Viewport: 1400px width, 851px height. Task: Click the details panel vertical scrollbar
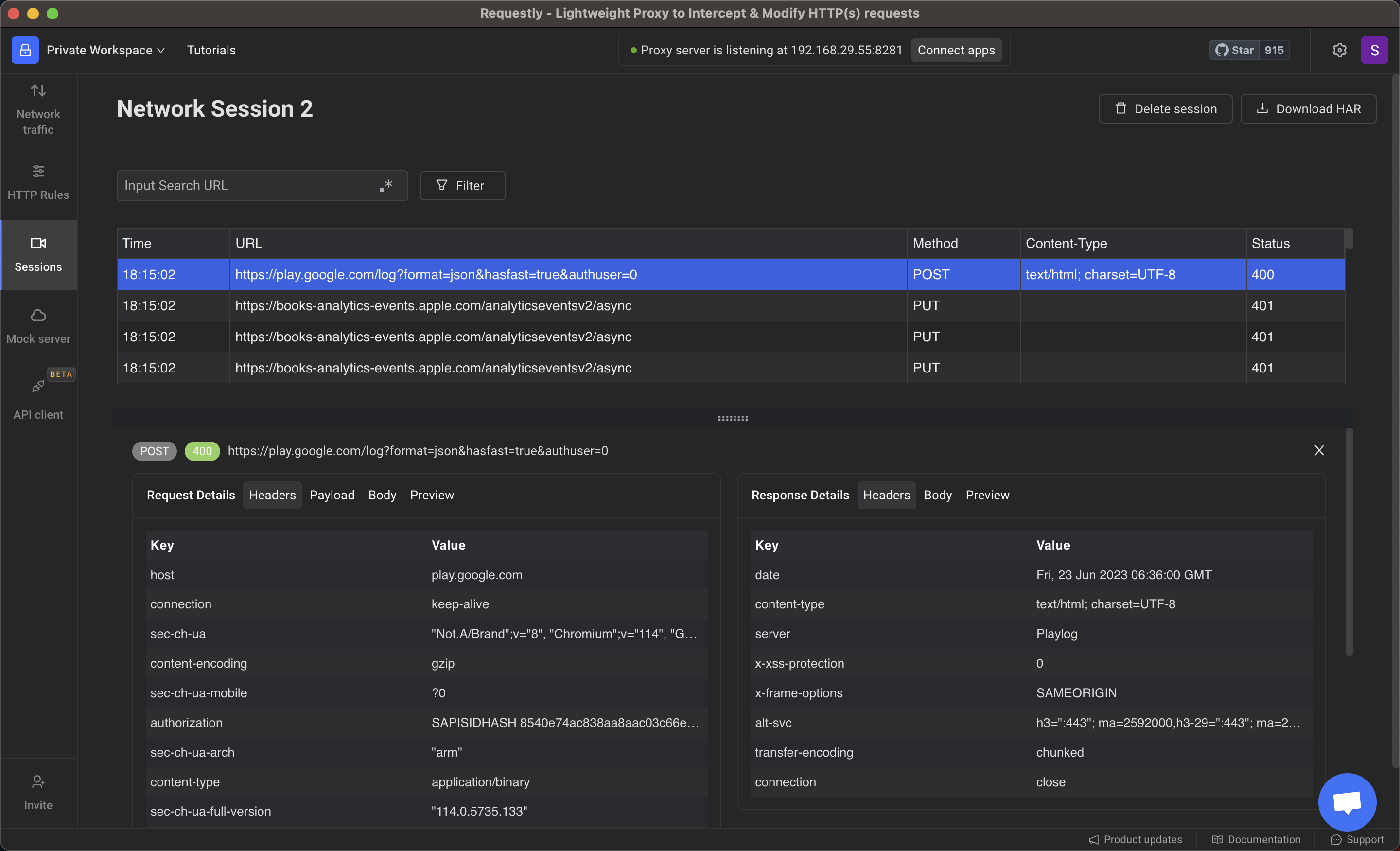(1348, 542)
